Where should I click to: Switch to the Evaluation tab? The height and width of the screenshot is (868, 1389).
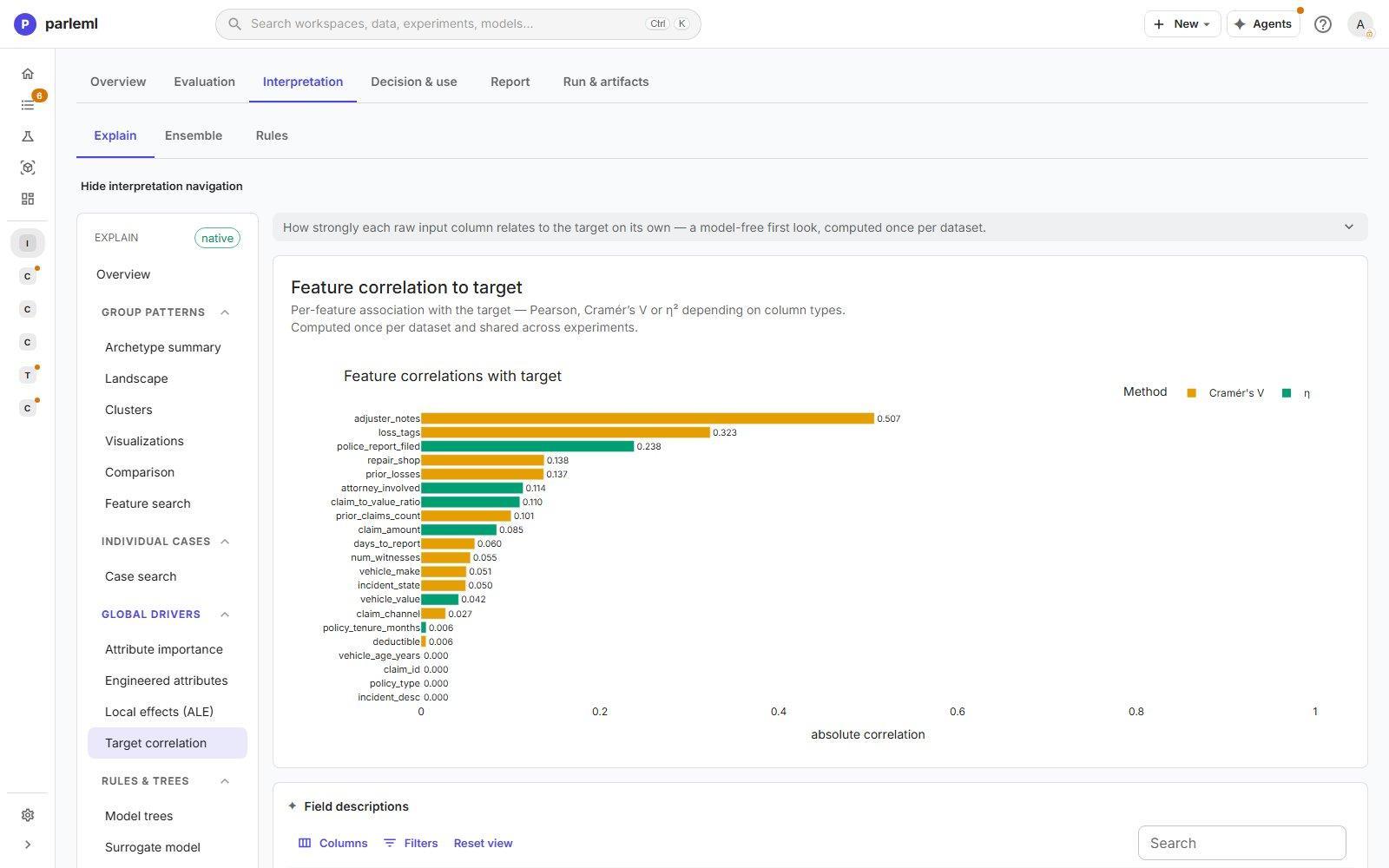pos(204,82)
